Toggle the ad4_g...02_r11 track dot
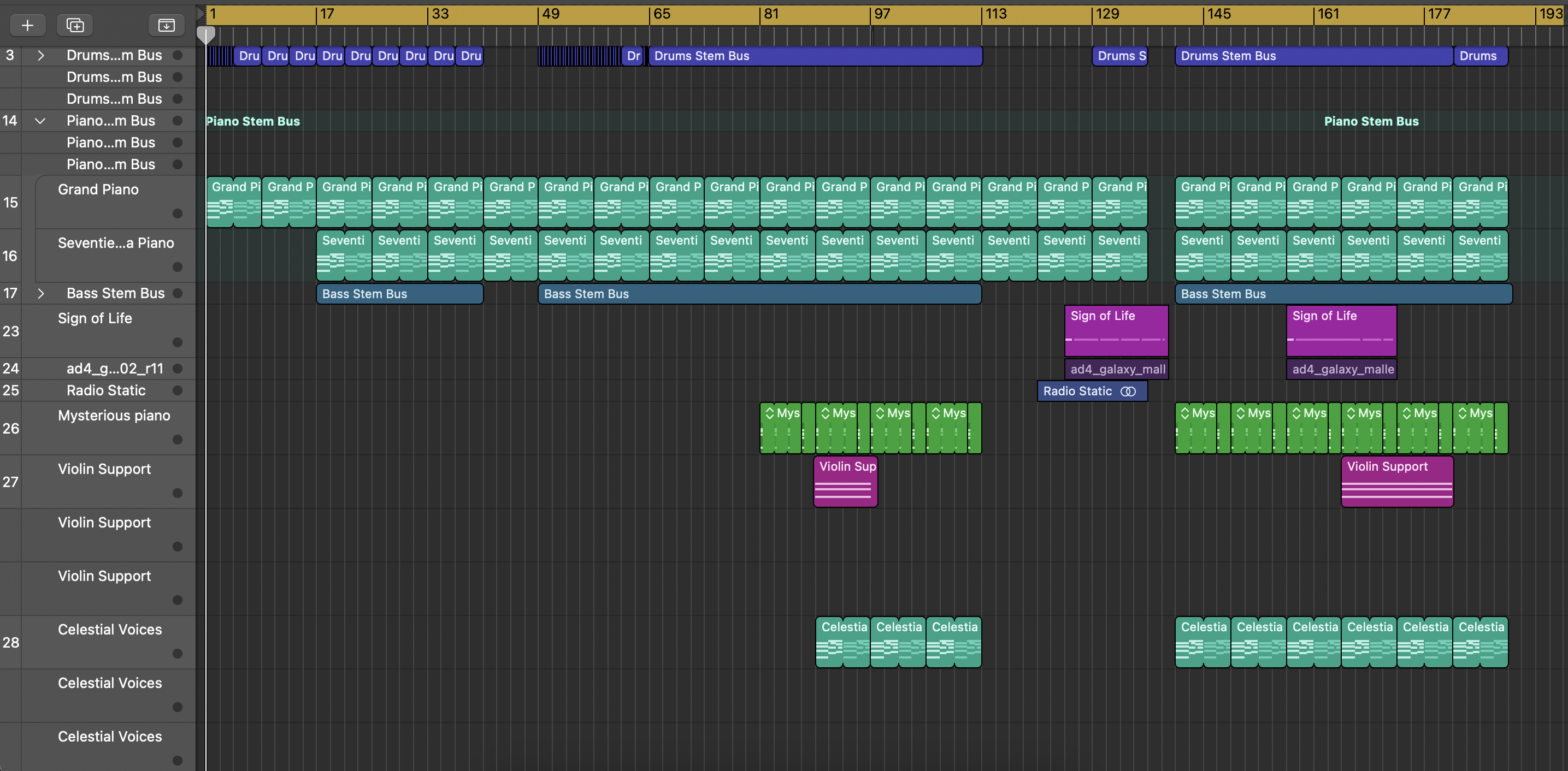 coord(178,368)
